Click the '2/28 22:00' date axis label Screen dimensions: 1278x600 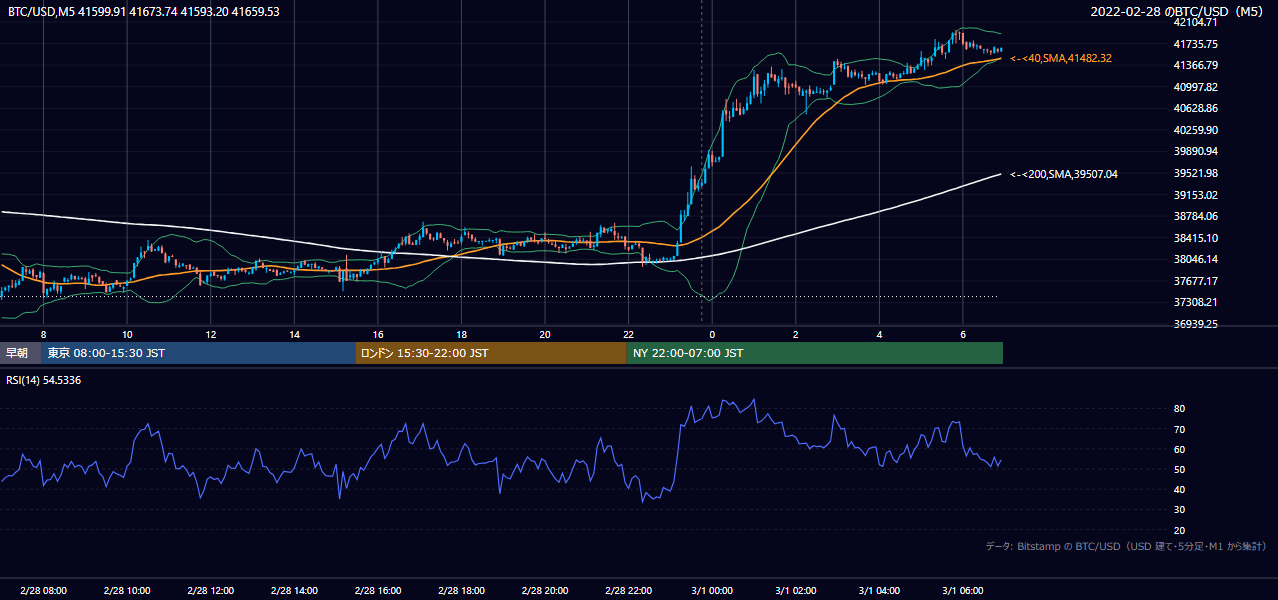point(628,591)
